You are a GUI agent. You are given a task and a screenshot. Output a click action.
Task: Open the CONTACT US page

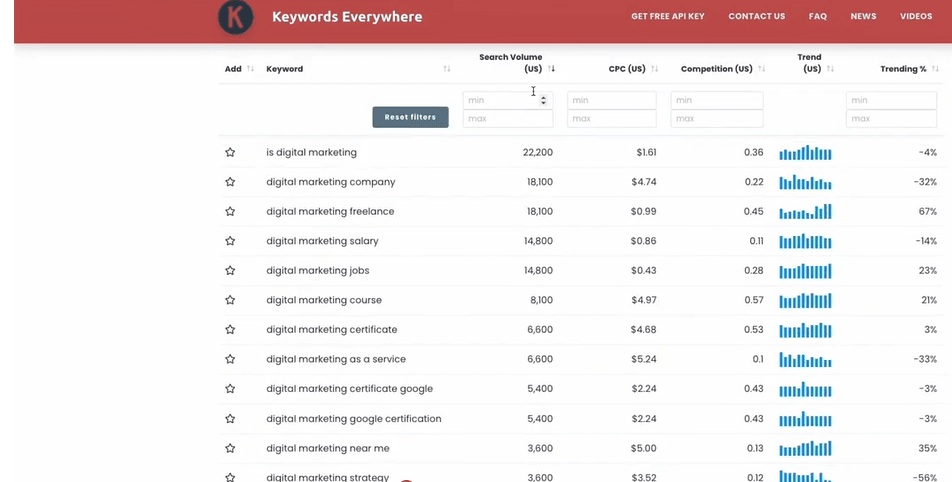pos(756,16)
